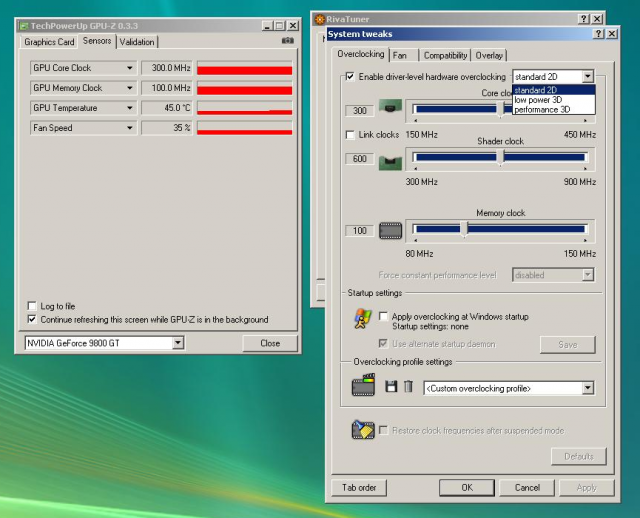Viewport: 640px width, 518px height.
Task: Click the Apply button
Action: point(587,487)
